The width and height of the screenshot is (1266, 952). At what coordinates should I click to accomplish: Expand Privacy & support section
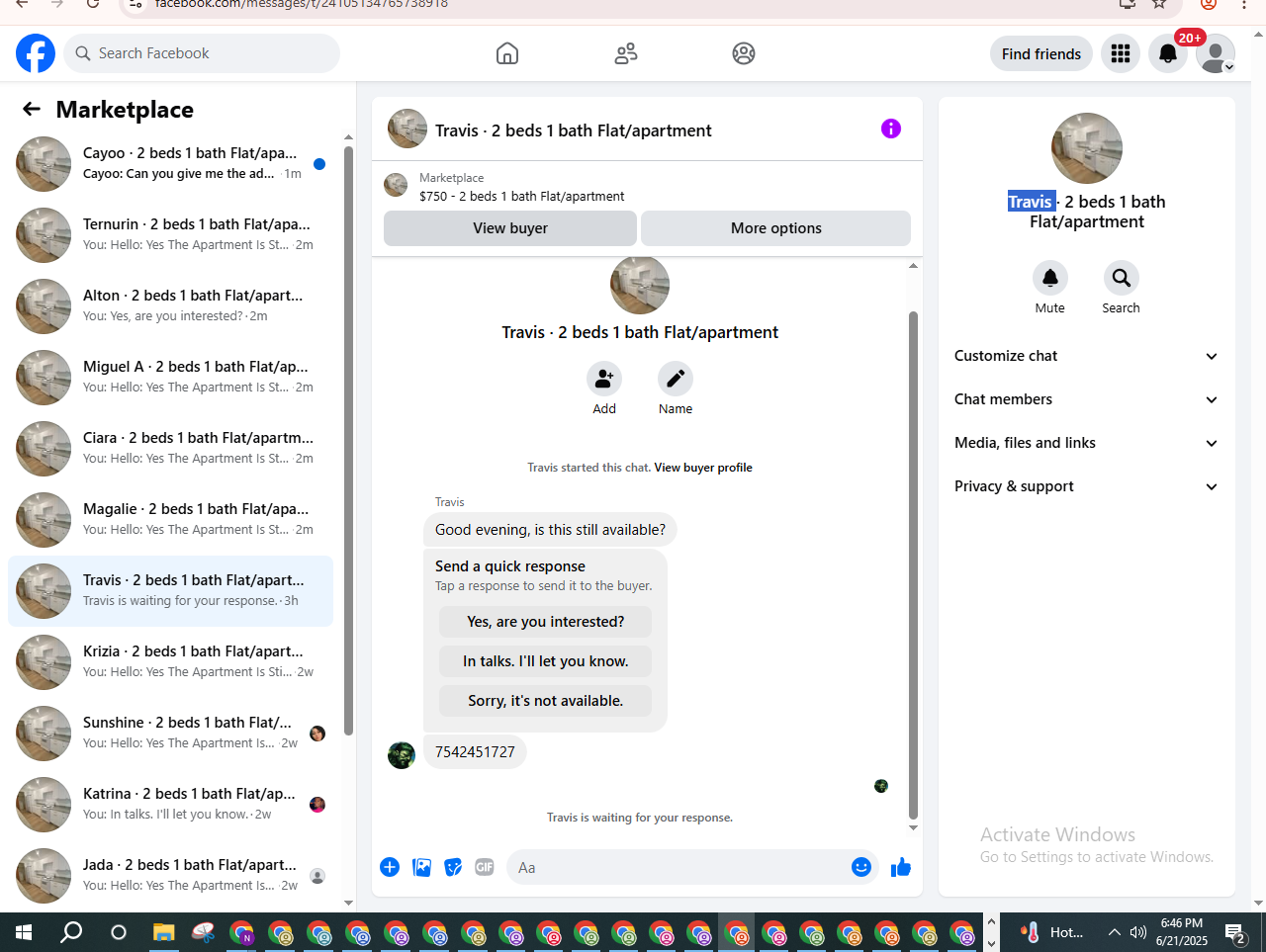1087,486
